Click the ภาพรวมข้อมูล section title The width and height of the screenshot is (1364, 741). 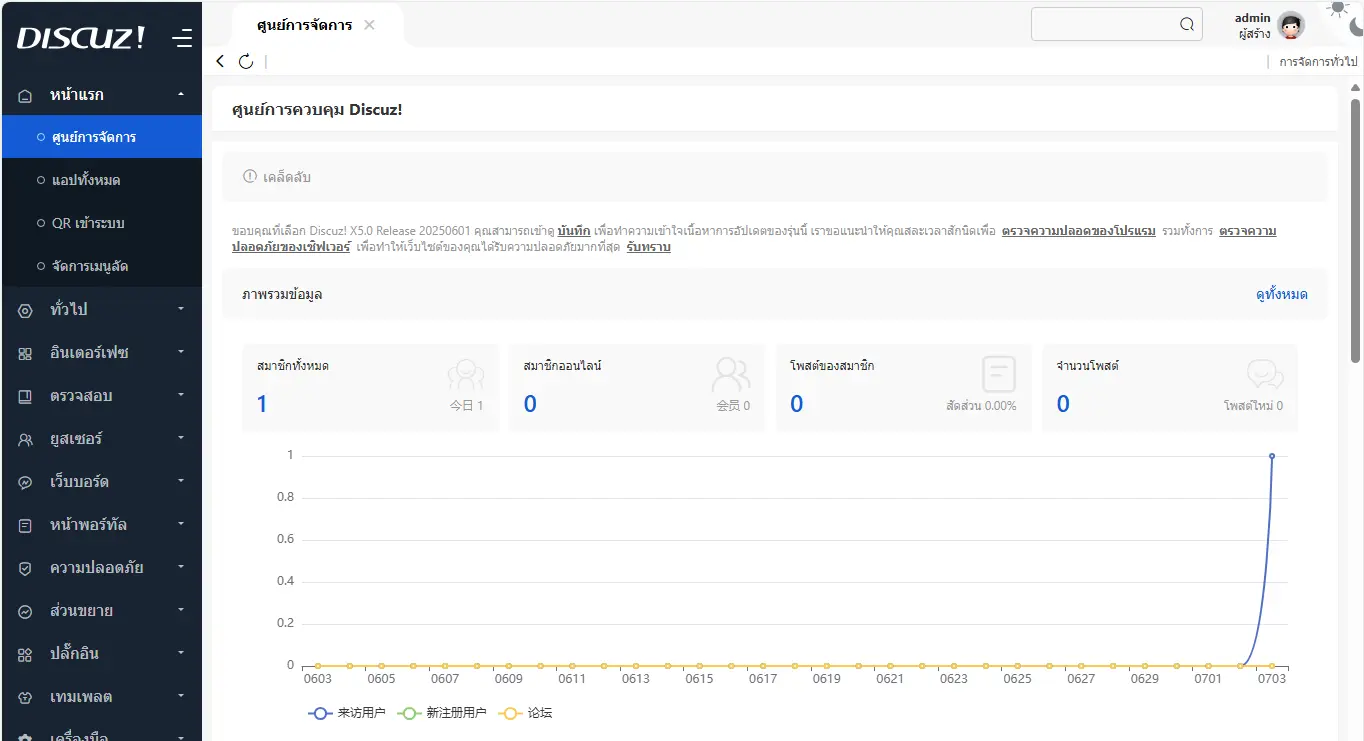(282, 294)
